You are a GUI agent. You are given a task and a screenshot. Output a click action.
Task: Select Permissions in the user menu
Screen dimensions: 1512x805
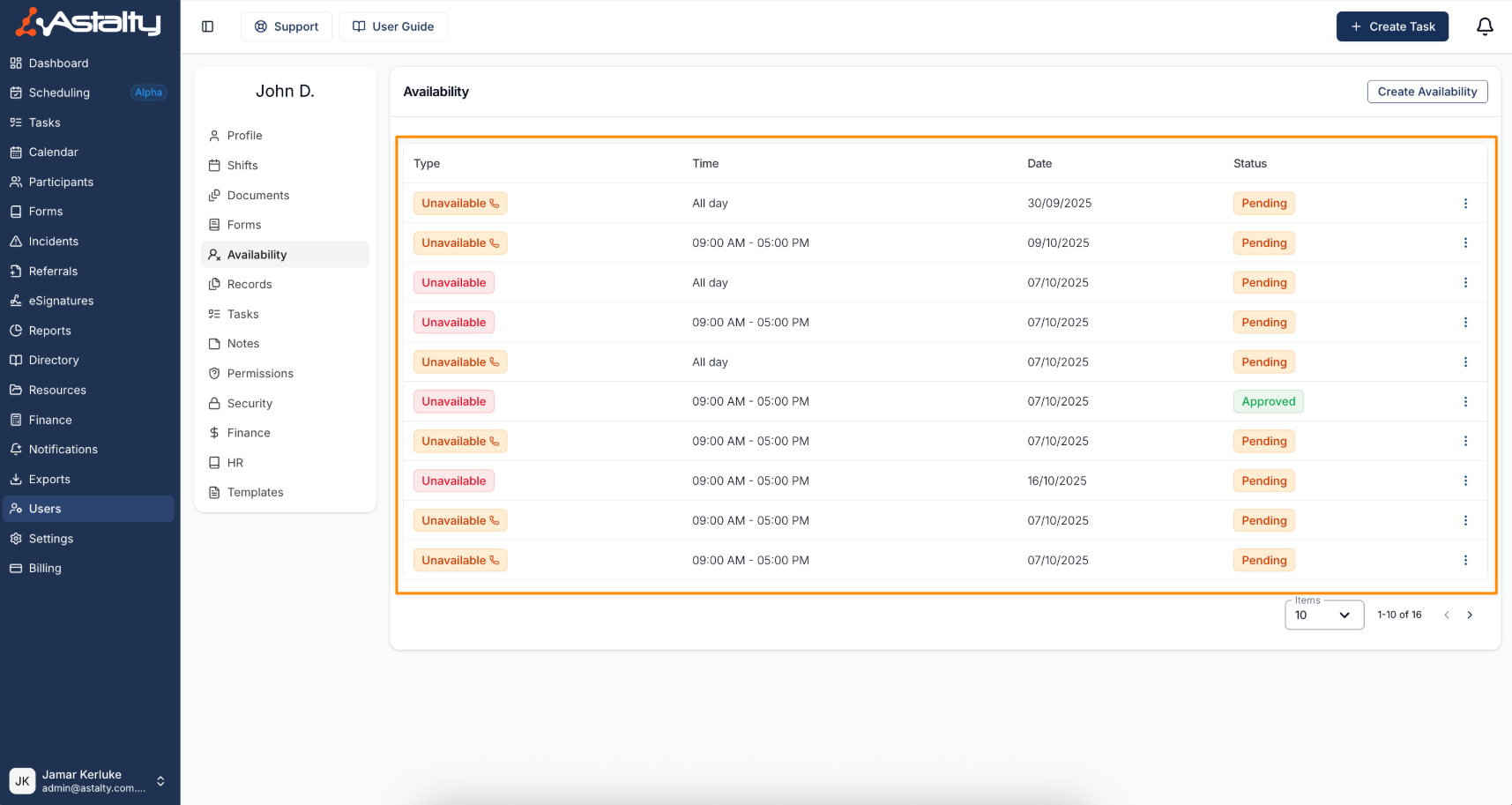click(260, 374)
